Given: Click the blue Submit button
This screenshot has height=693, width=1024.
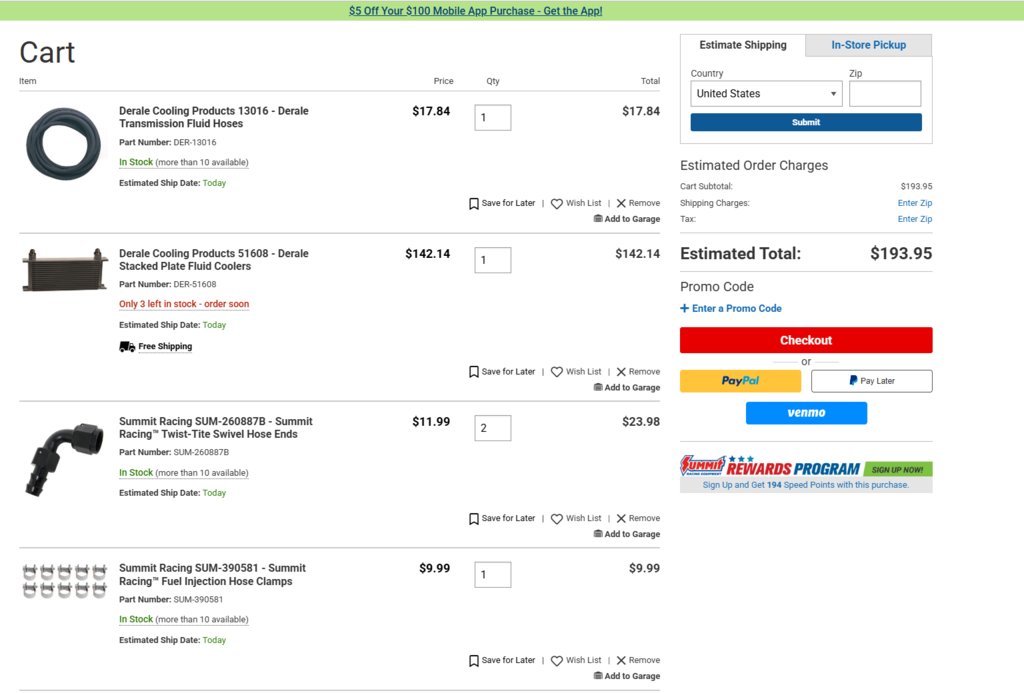Looking at the screenshot, I should [806, 122].
